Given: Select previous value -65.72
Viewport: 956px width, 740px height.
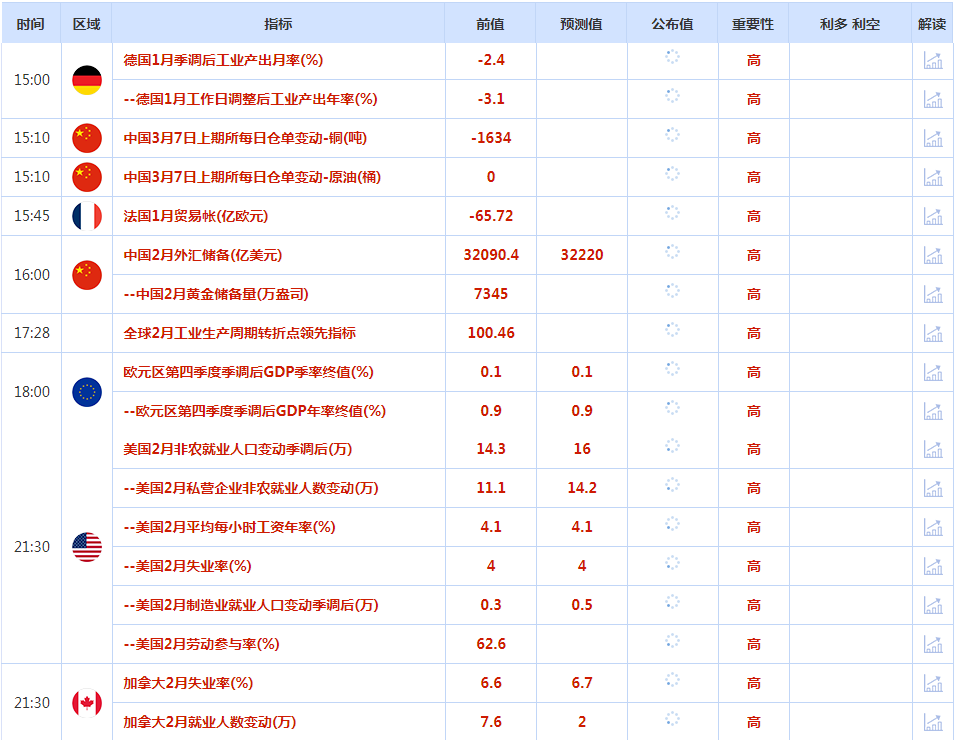Looking at the screenshot, I should (x=491, y=216).
